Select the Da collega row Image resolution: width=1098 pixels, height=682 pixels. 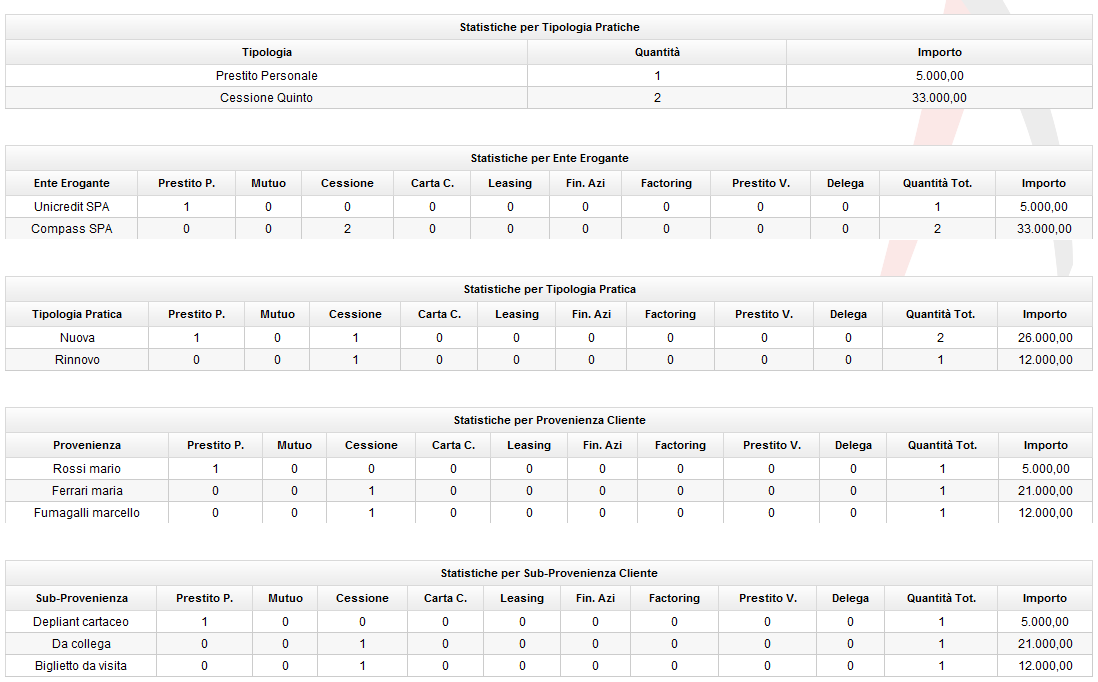click(549, 643)
